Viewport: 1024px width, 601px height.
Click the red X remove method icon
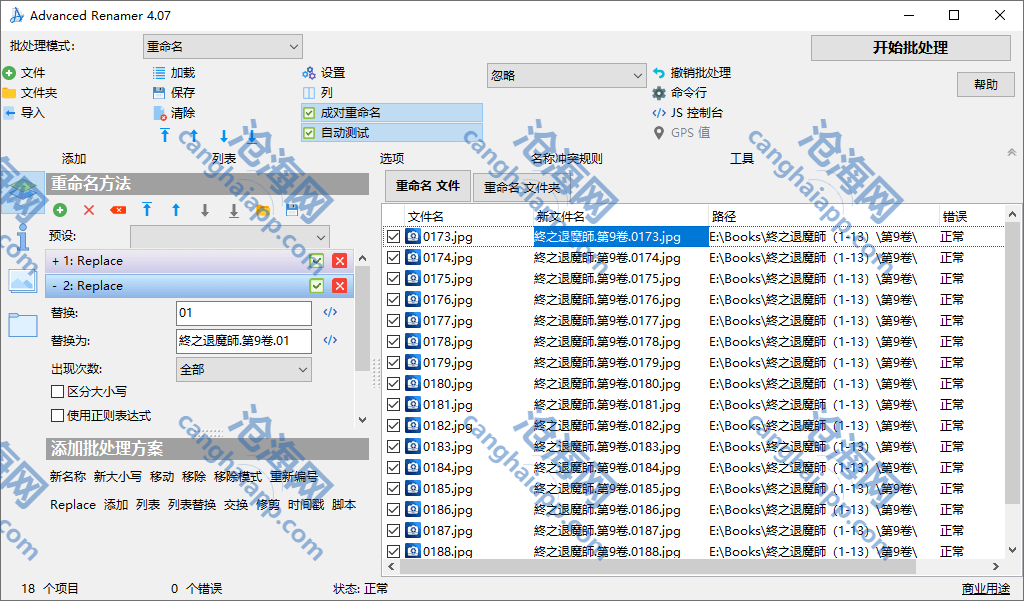(x=89, y=210)
